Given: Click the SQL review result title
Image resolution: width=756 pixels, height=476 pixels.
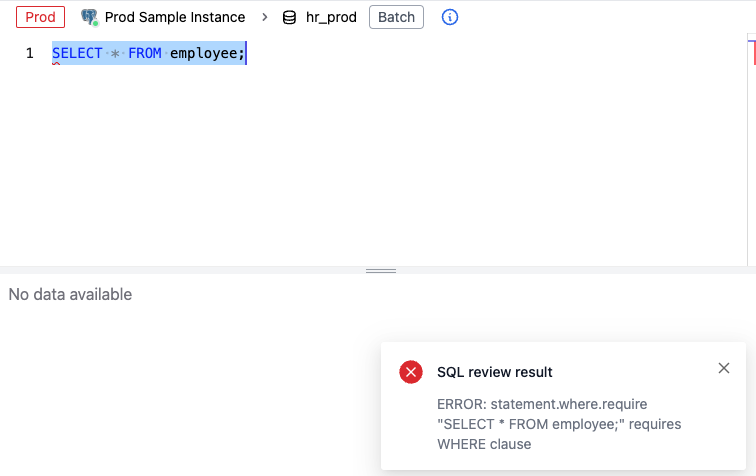Looking at the screenshot, I should tap(495, 372).
